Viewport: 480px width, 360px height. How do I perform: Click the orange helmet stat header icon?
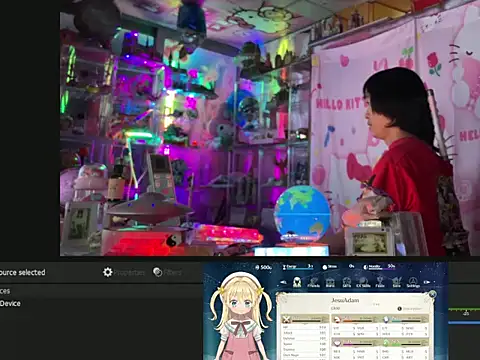click(x=337, y=319)
